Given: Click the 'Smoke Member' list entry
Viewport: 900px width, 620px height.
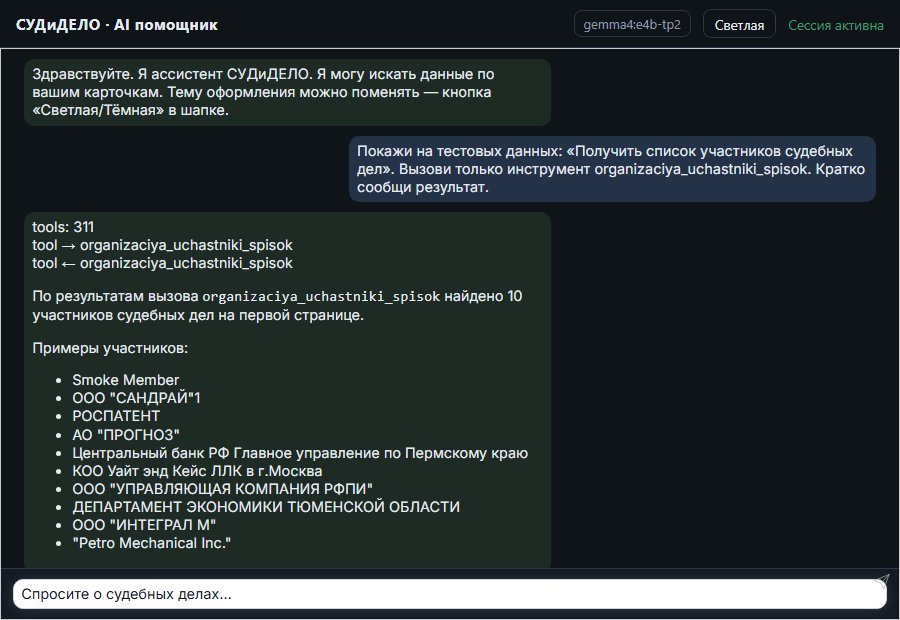Looking at the screenshot, I should point(126,380).
